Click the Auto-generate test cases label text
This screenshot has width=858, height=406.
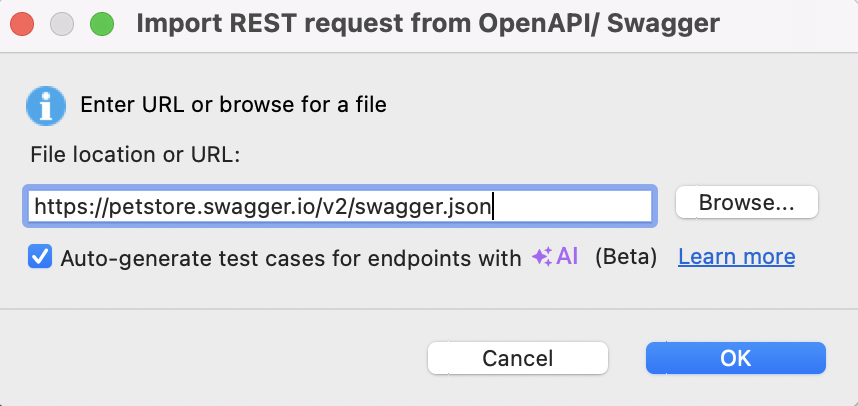(290, 257)
